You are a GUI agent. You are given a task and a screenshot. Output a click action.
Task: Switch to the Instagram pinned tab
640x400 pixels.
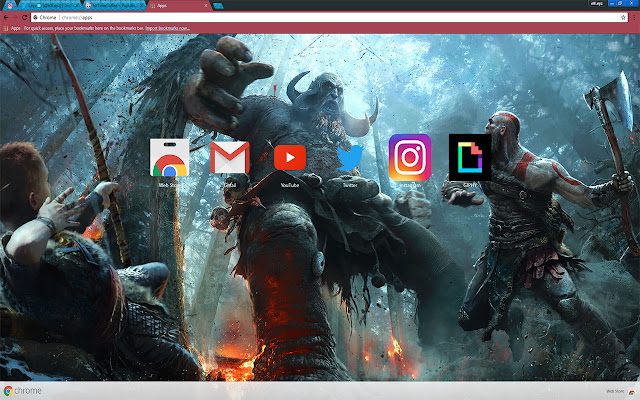[10, 6]
